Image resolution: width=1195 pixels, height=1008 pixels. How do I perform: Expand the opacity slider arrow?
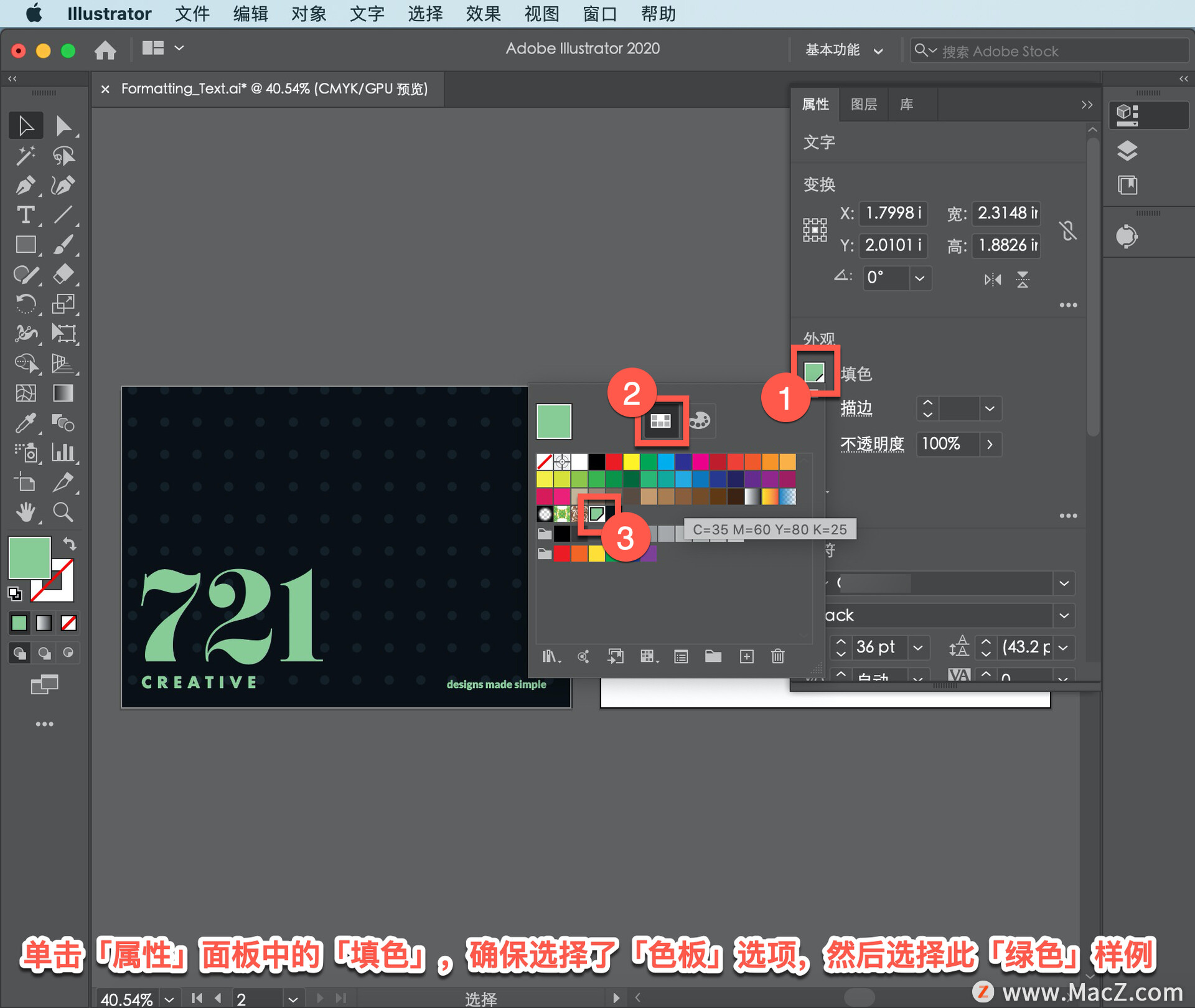(990, 445)
